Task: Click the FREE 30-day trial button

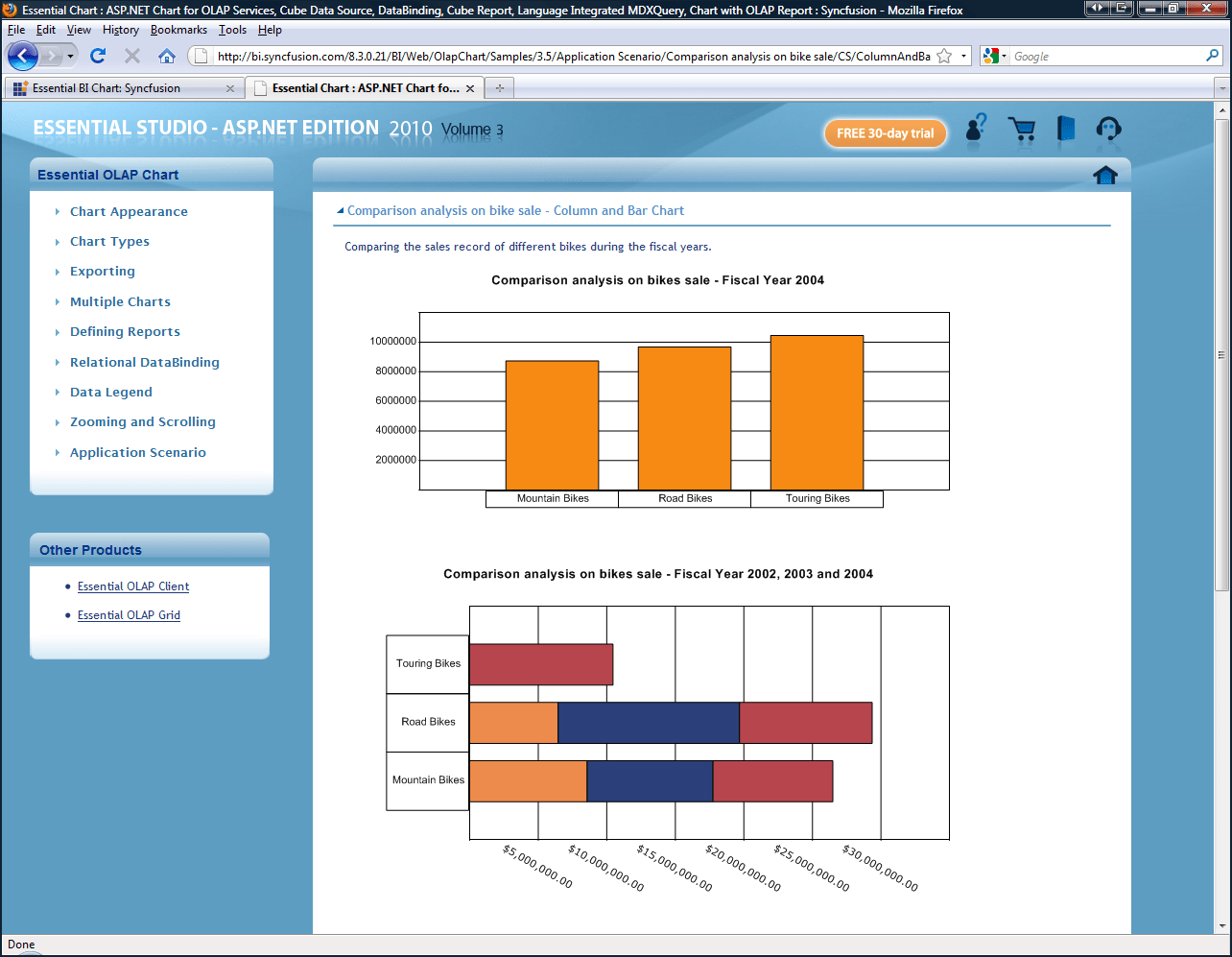Action: pos(884,133)
